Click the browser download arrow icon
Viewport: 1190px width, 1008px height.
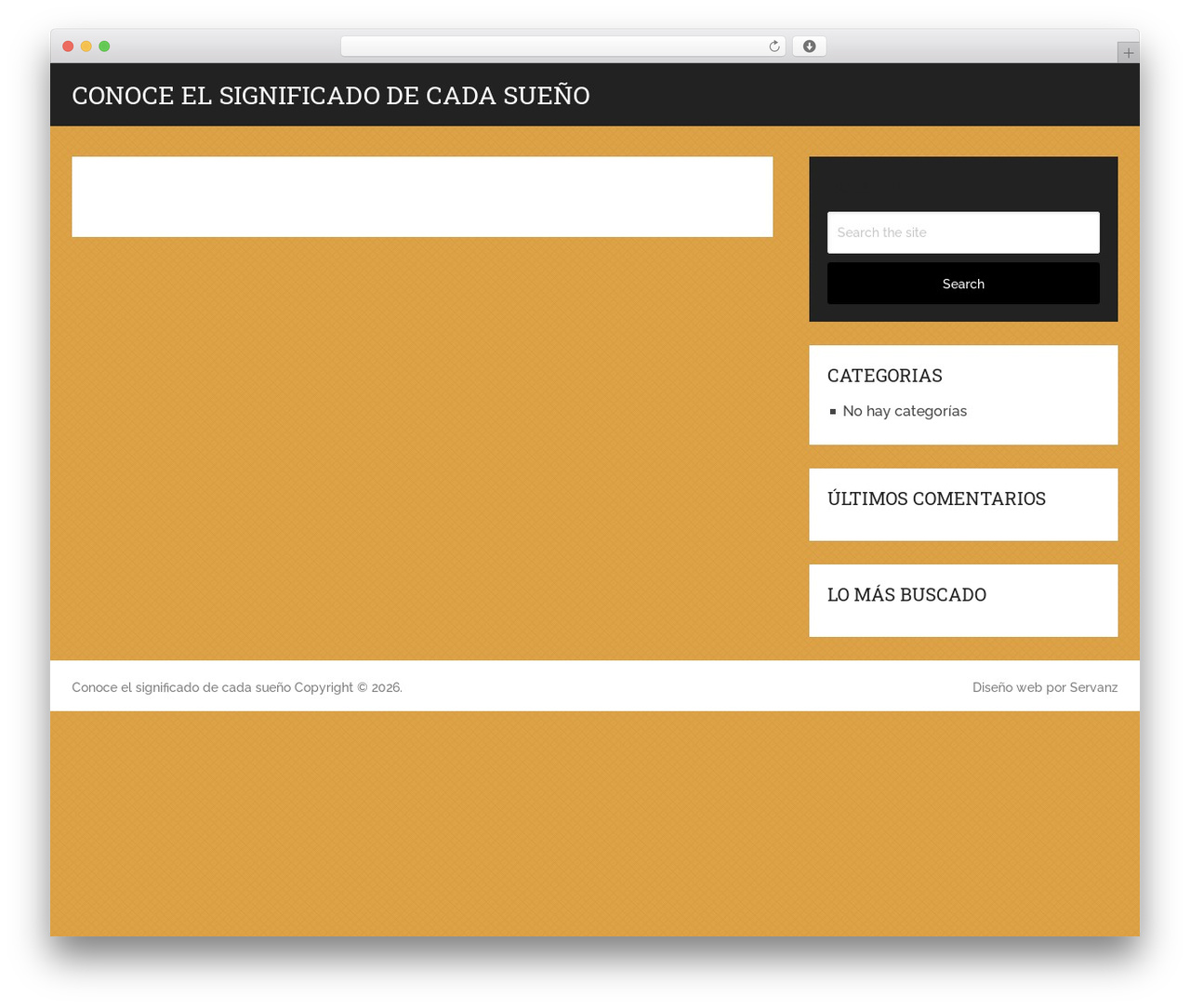(x=809, y=46)
